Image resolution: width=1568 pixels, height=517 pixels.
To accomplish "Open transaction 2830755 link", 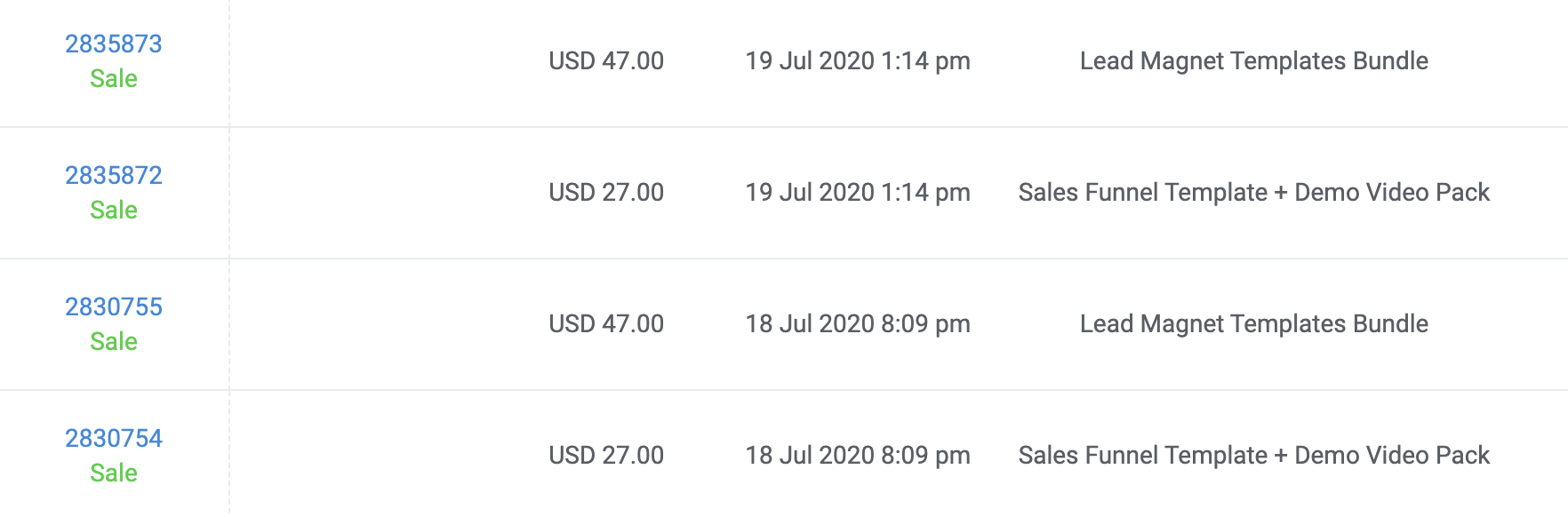I will point(114,306).
